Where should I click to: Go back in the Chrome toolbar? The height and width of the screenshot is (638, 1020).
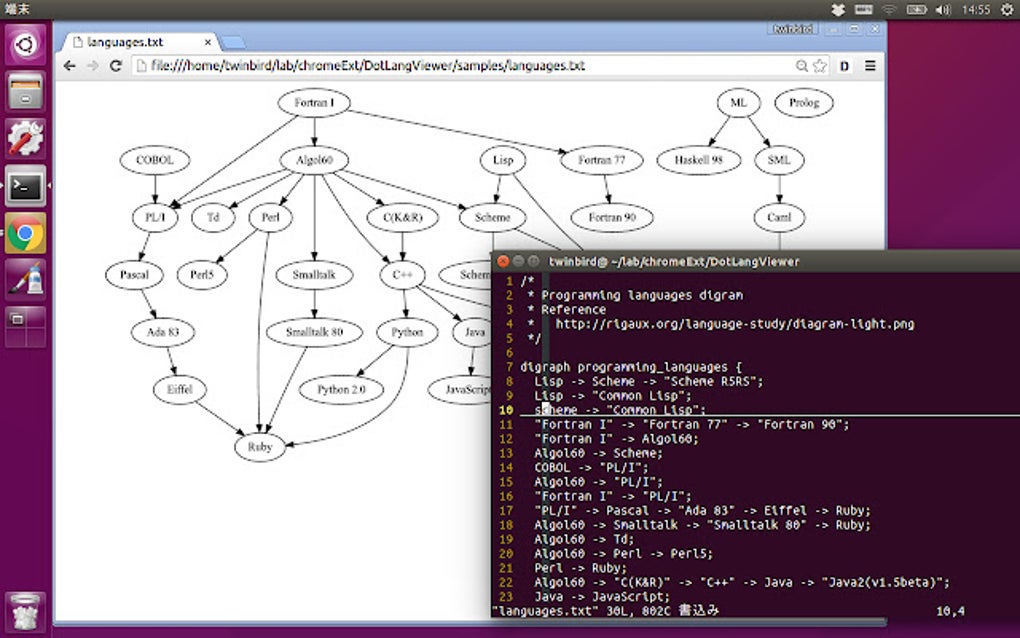[70, 66]
